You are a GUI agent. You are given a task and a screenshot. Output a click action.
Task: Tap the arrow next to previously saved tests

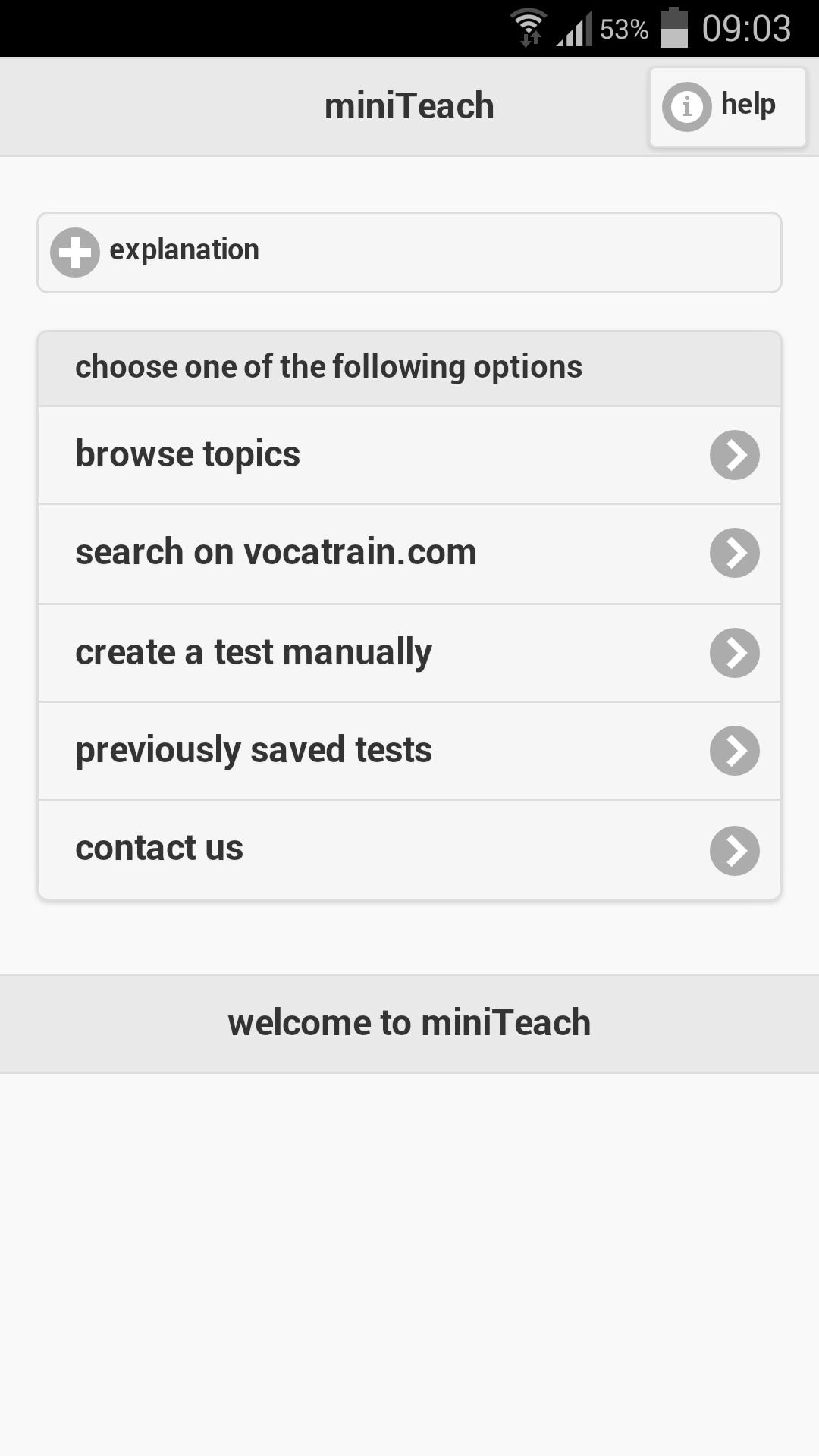tap(735, 750)
